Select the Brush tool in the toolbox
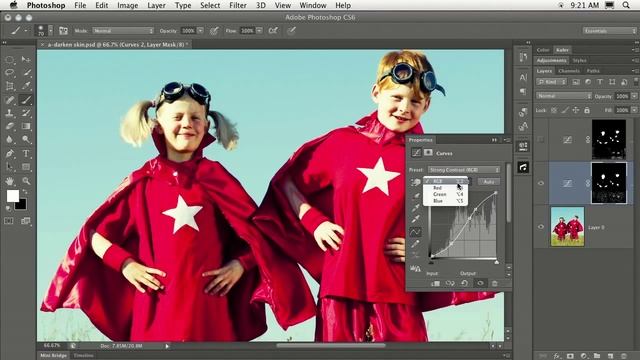The width and height of the screenshot is (640, 360). click(x=26, y=100)
